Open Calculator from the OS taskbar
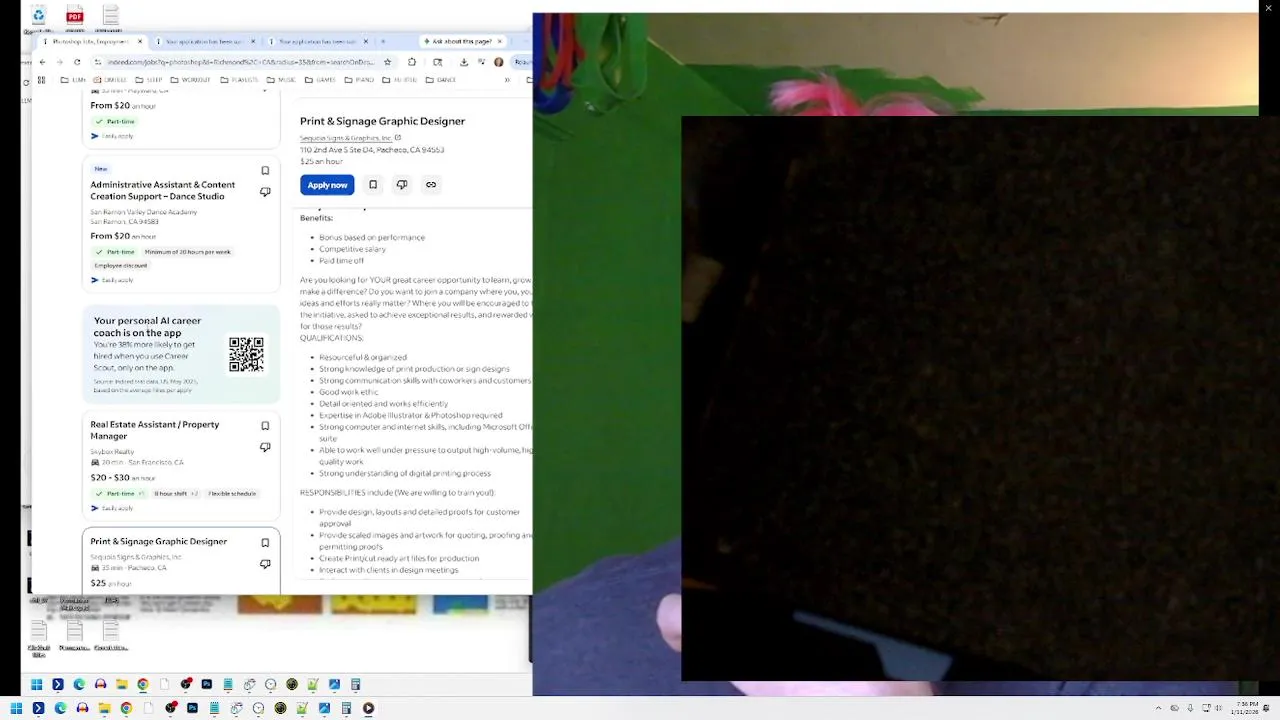1280x720 pixels. [346, 708]
